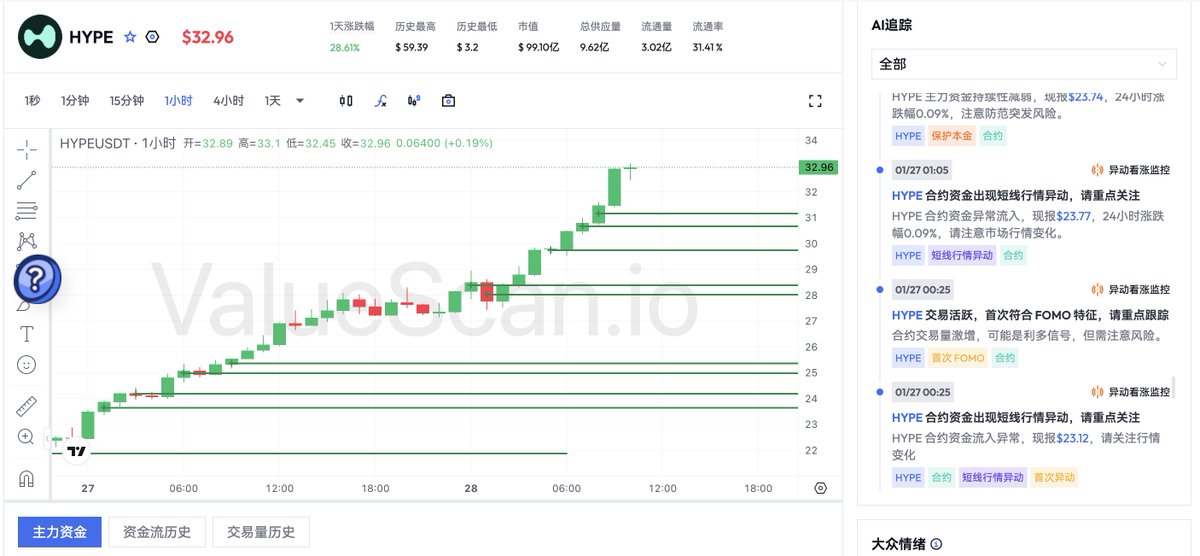
Task: Click the AI追踪 panel heading
Action: point(891,25)
